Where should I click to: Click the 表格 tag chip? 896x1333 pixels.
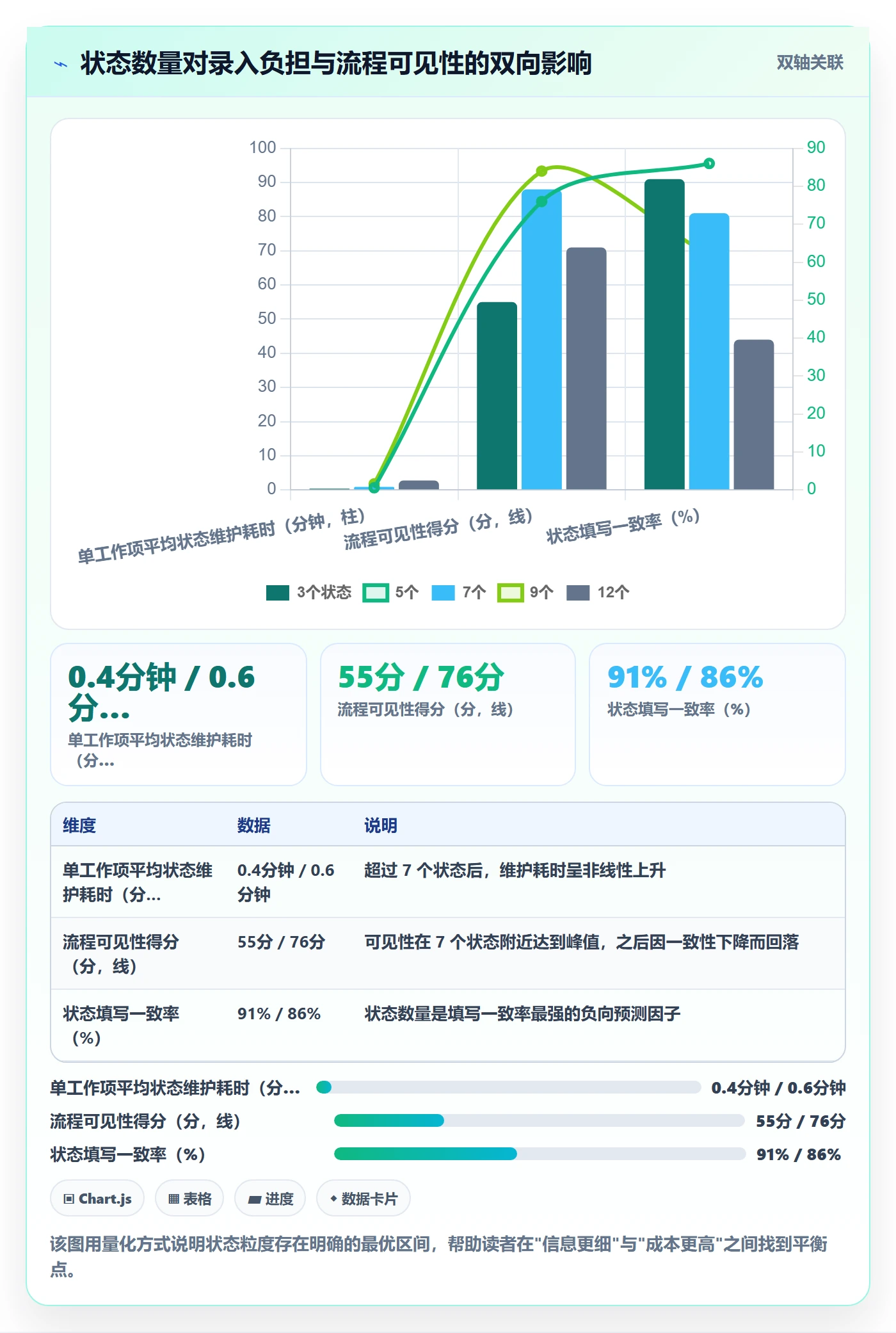[x=189, y=1198]
